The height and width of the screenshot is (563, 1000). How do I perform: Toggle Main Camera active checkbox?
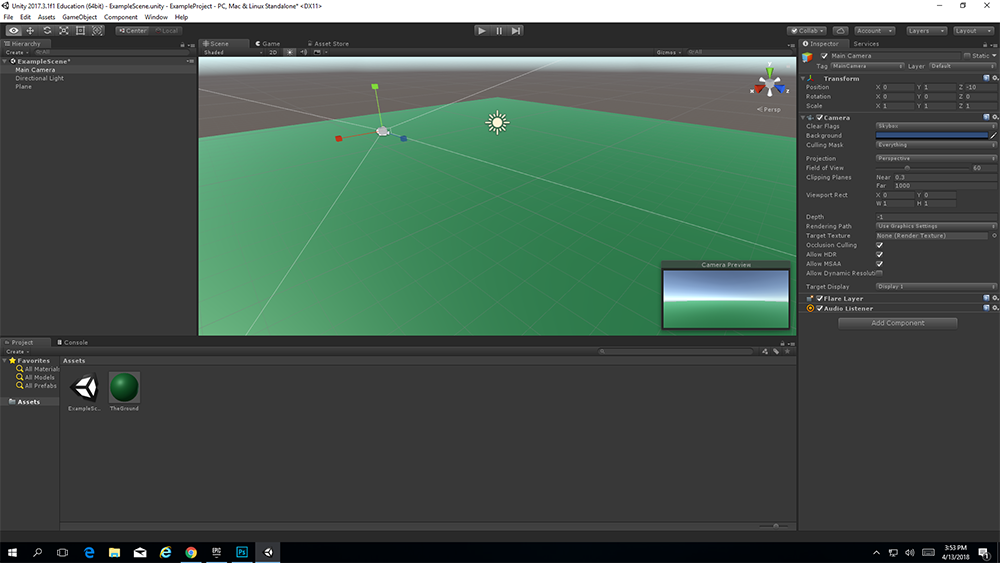(x=824, y=56)
